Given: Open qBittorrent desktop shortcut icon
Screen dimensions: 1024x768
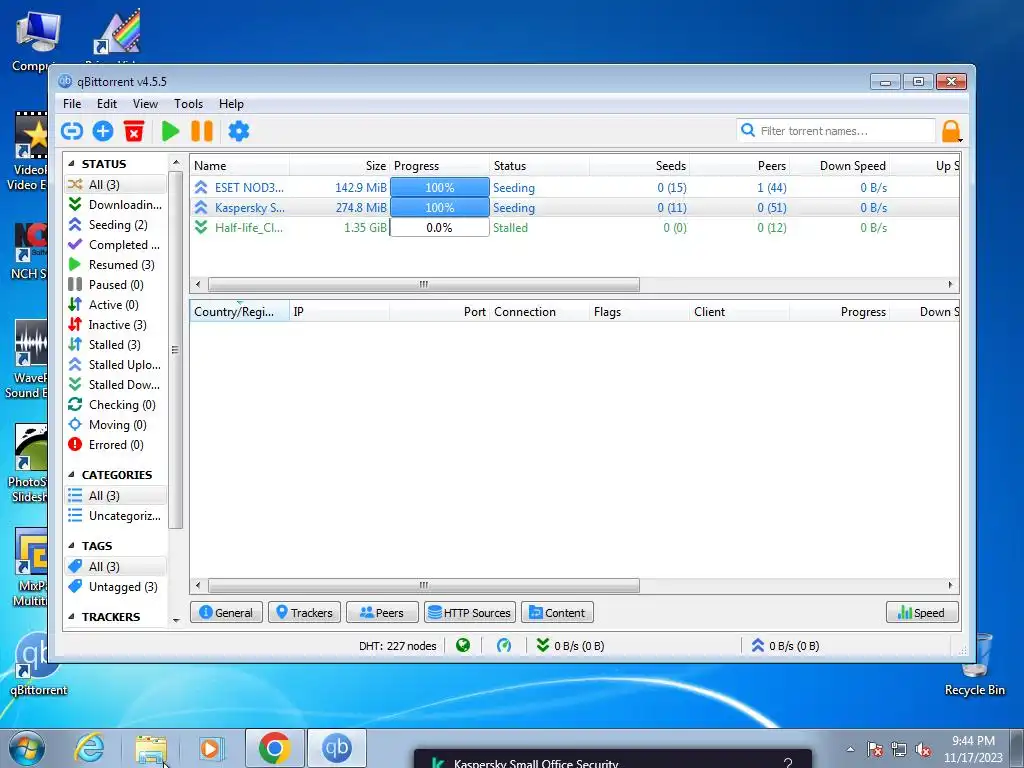Looking at the screenshot, I should [x=37, y=665].
